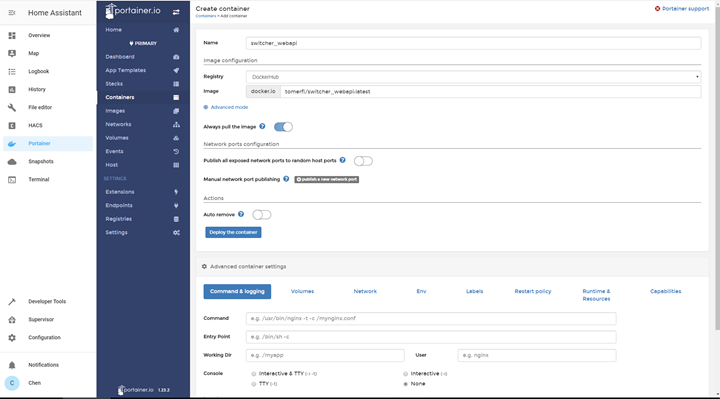Select the Command & logging tab

pyautogui.click(x=237, y=292)
